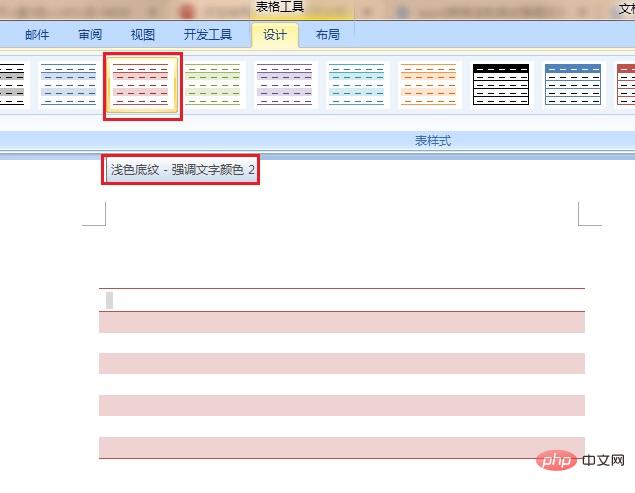Click the active 设计 tab
This screenshot has height=493, width=635.
275,34
